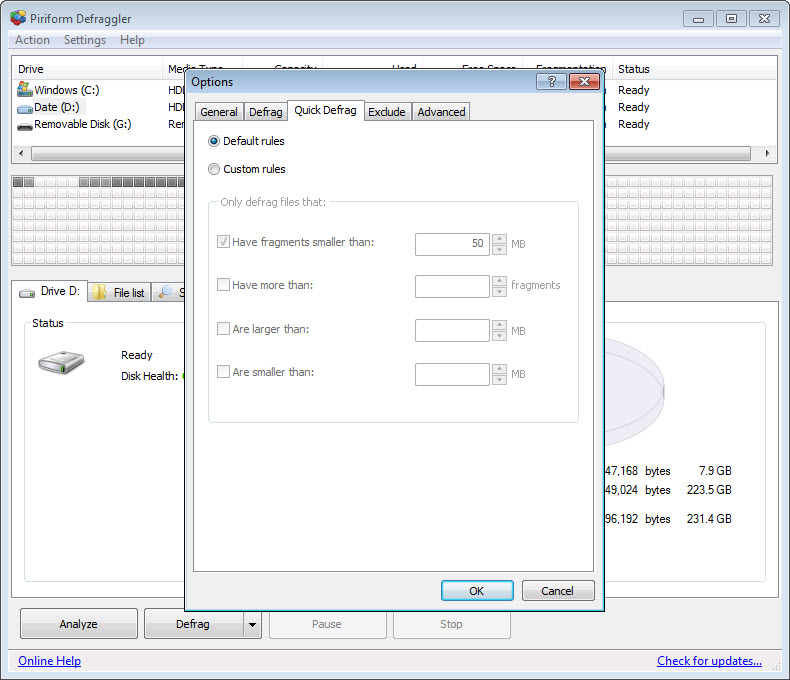Open the Defrag button dropdown arrow

[x=252, y=624]
